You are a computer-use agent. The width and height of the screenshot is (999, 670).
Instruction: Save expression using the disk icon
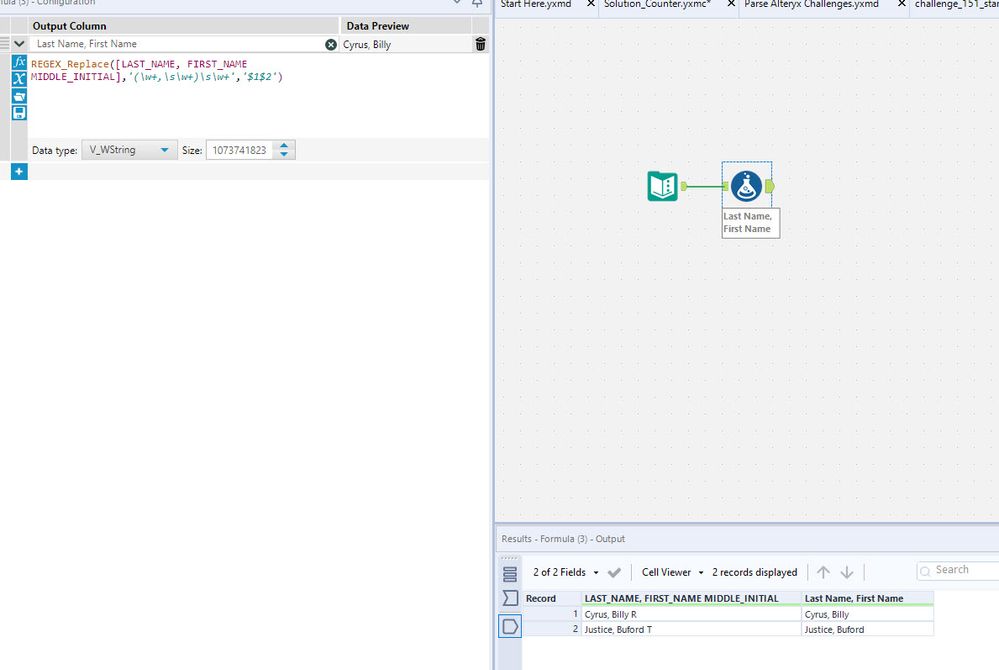point(19,113)
